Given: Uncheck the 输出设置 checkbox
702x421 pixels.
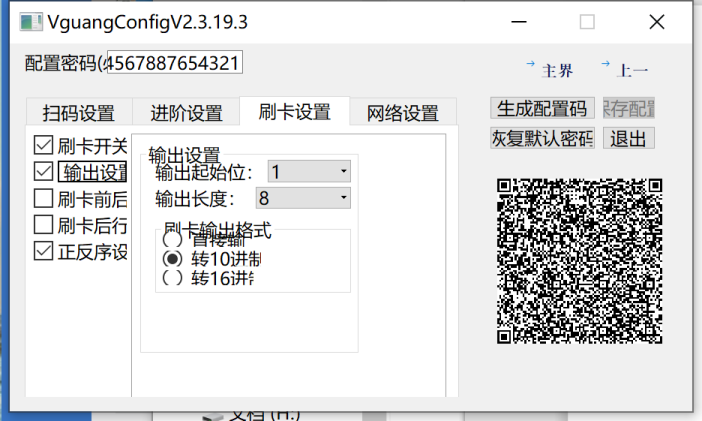Looking at the screenshot, I should pyautogui.click(x=43, y=172).
